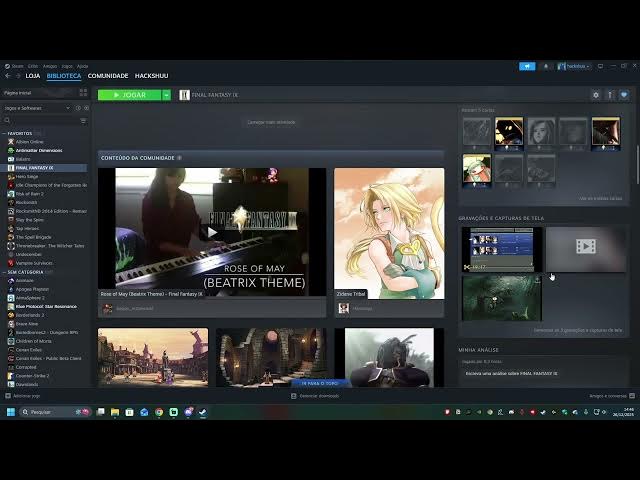Click the library search field
Screen dimensions: 640x480
(41, 121)
